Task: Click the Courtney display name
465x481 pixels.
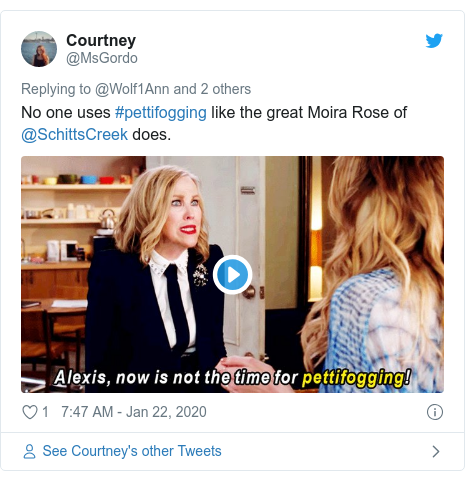Action: [x=101, y=41]
